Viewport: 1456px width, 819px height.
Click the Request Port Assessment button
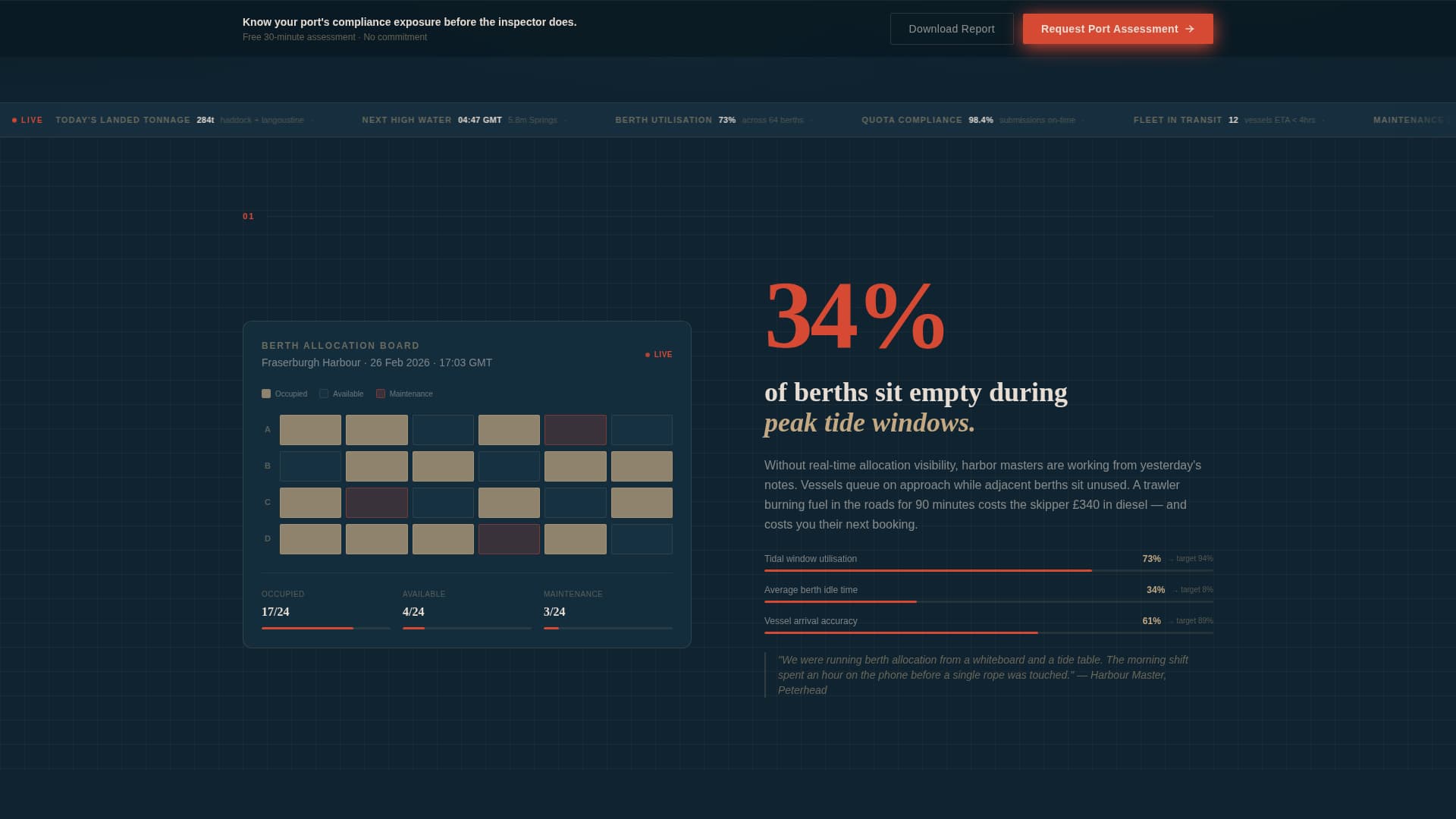click(x=1117, y=28)
